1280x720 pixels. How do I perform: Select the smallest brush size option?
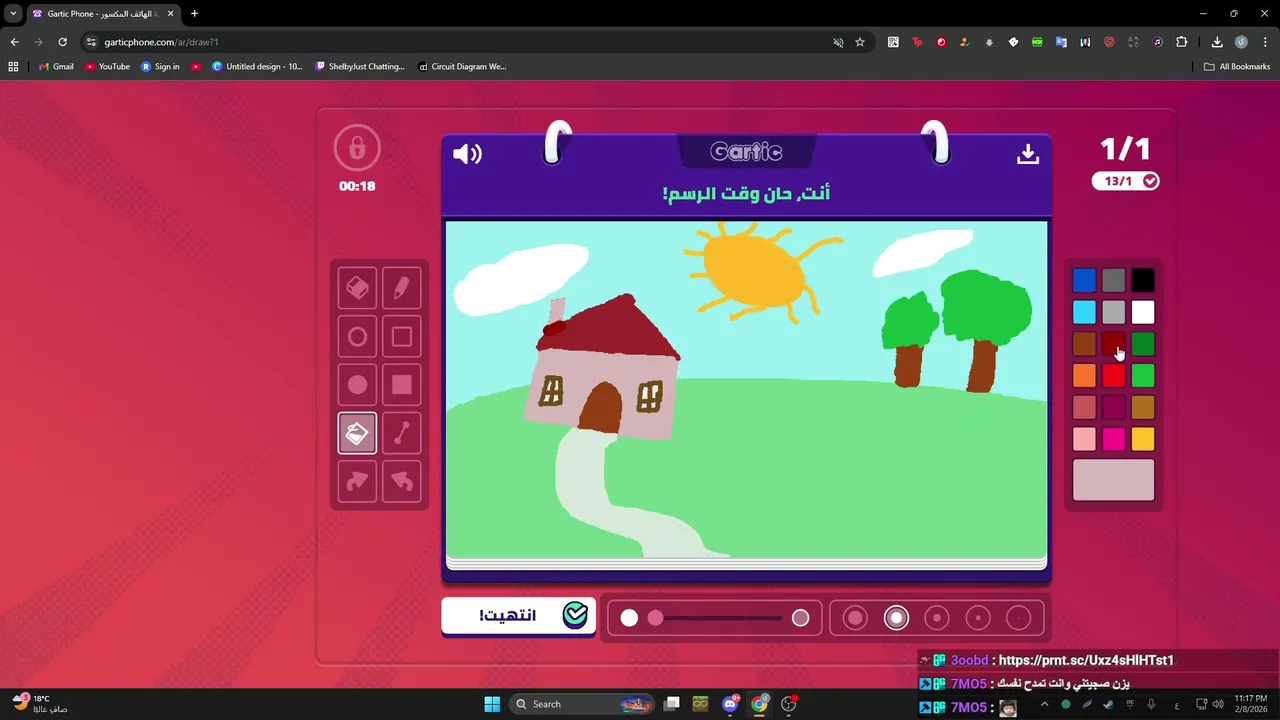click(1018, 618)
